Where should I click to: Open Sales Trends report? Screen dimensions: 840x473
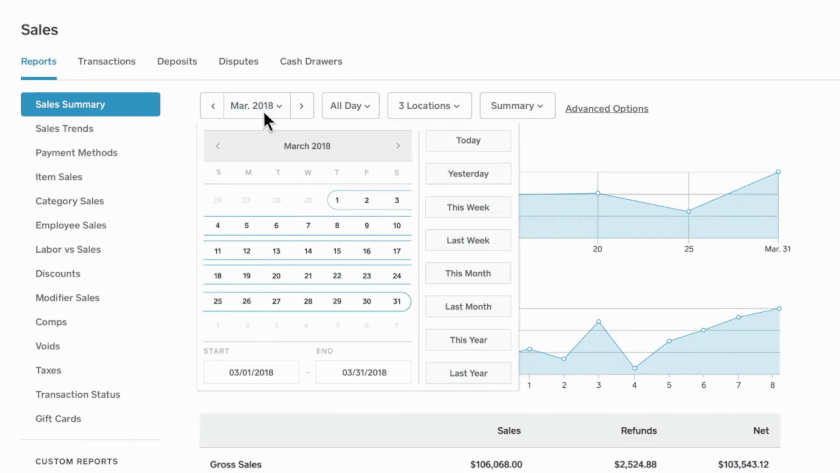(64, 129)
